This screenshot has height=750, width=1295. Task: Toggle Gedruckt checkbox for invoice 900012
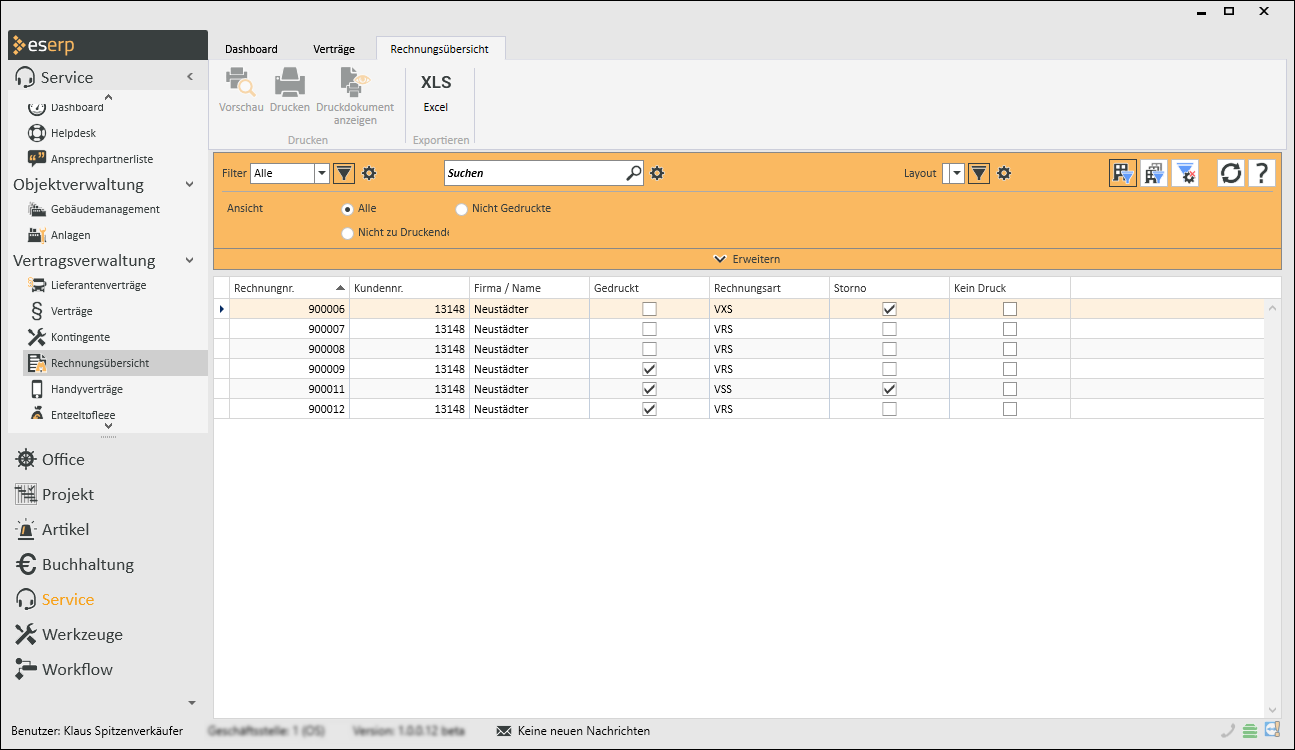(x=650, y=409)
